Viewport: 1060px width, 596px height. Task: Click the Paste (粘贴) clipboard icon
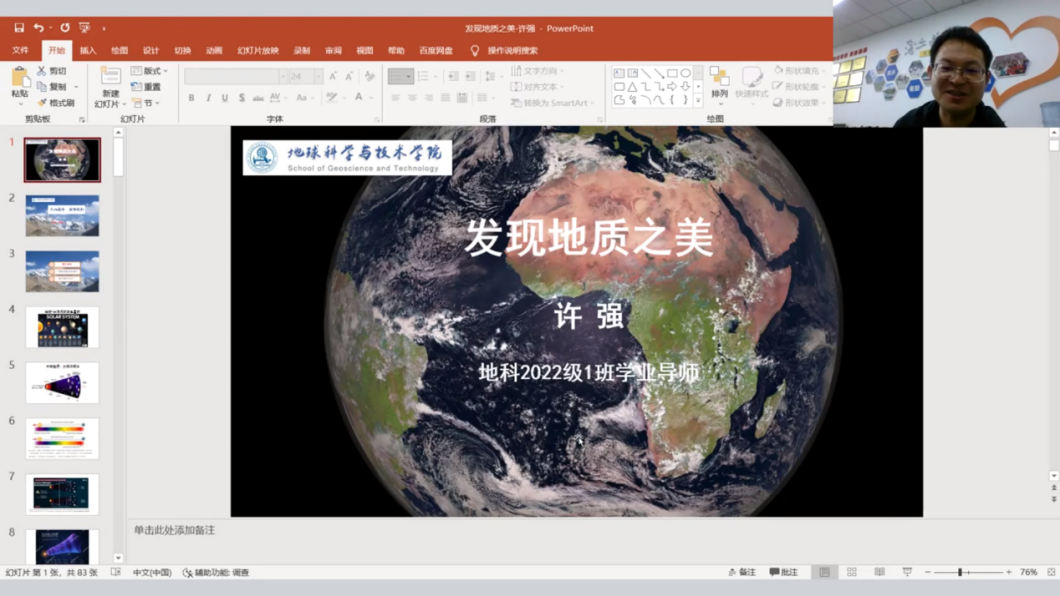point(19,79)
